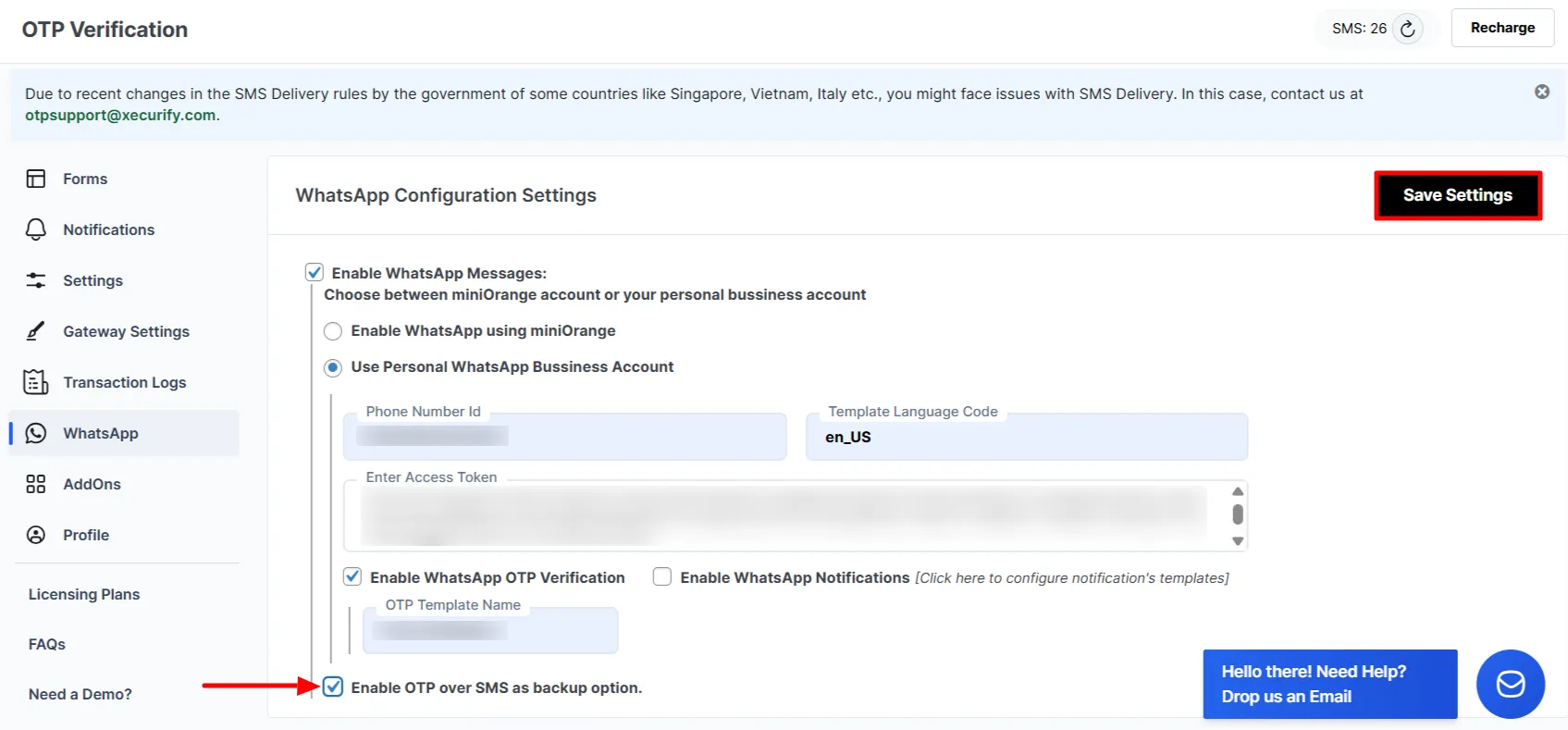Viewport: 1568px width, 730px height.
Task: Toggle Enable OTP over SMS backup checkbox
Action: [x=333, y=687]
